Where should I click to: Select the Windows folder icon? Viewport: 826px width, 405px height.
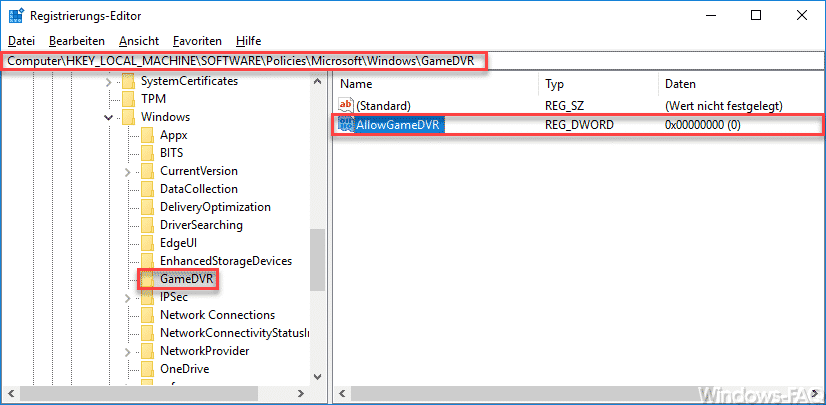pyautogui.click(x=129, y=117)
